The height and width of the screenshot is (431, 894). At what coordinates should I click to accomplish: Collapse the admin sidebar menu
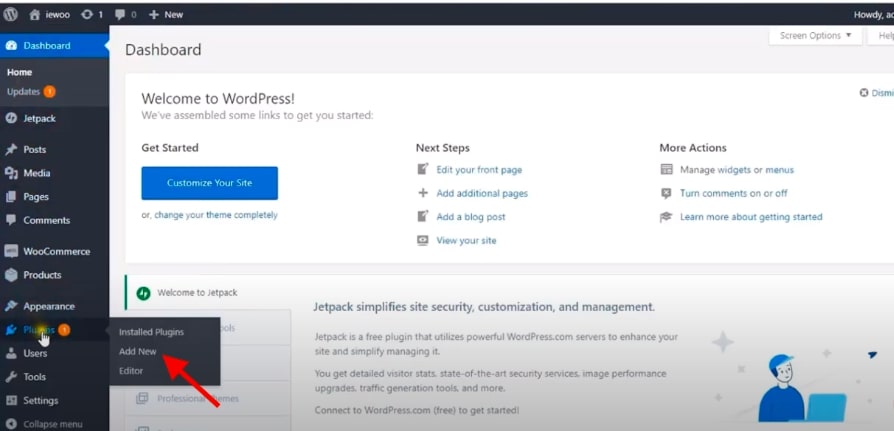45,424
